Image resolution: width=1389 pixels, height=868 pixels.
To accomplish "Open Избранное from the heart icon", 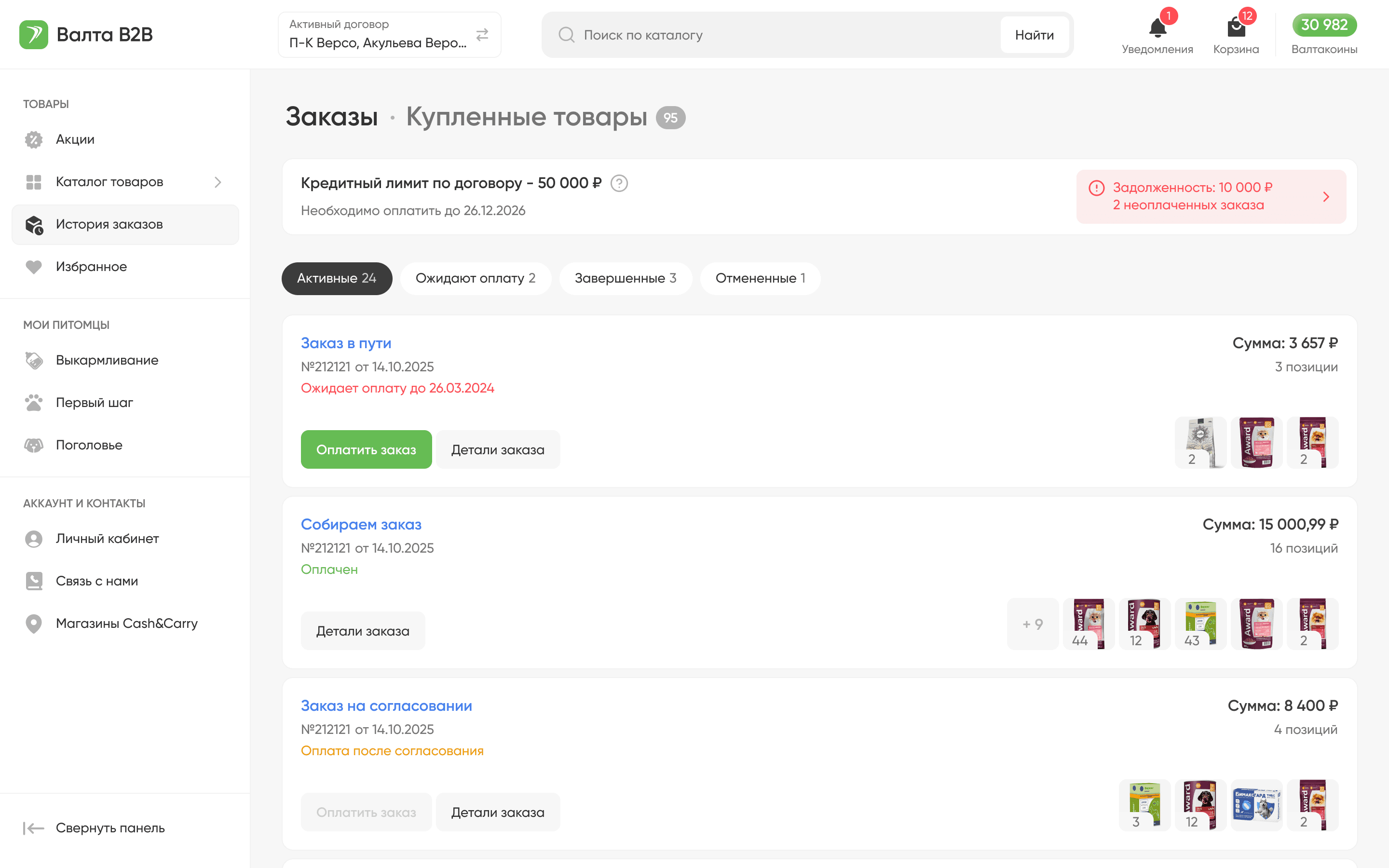I will [x=34, y=267].
